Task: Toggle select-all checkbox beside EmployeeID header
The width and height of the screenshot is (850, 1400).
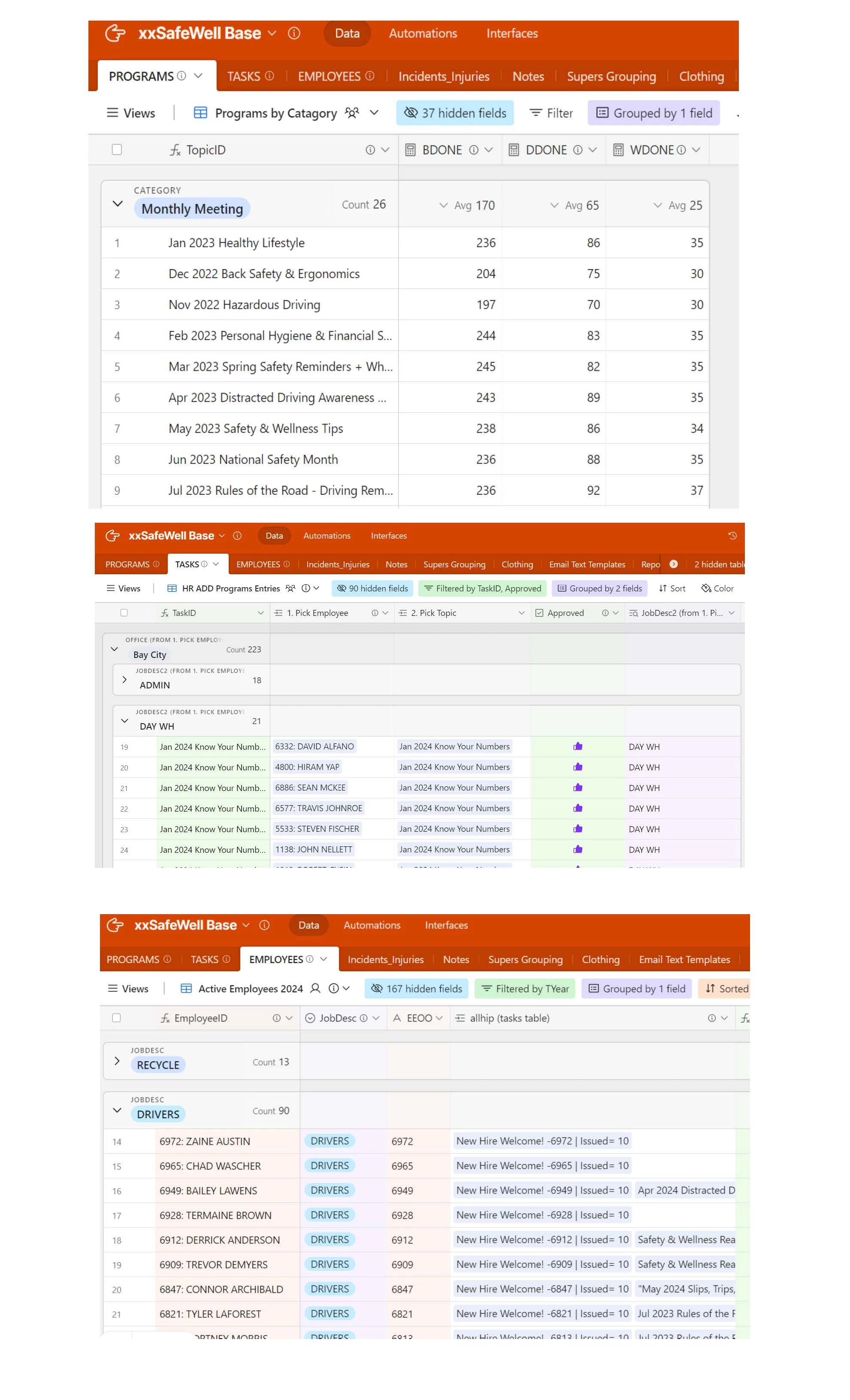Action: click(x=116, y=1018)
